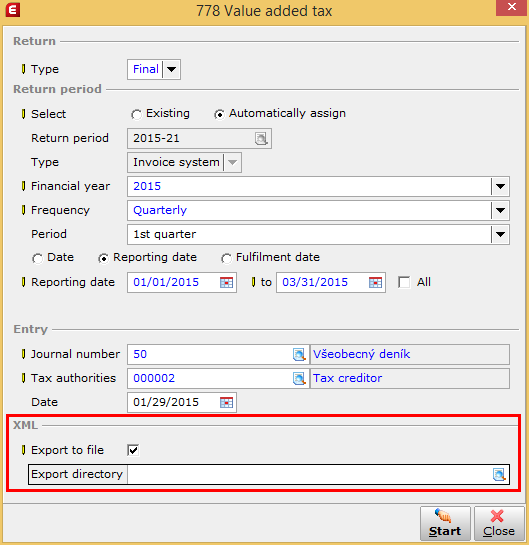This screenshot has width=529, height=545.
Task: Open calendar picker for Entry Date
Action: pos(227,402)
